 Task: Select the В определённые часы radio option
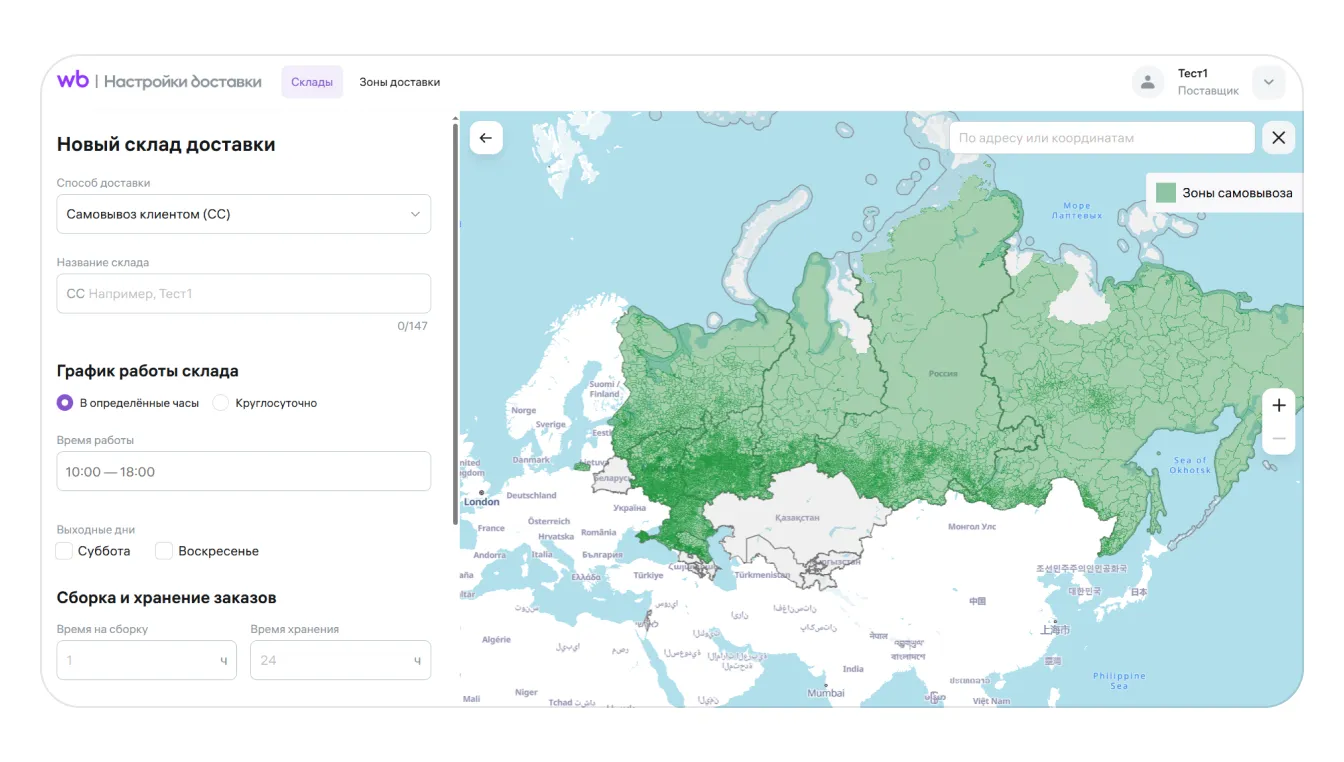[x=65, y=403]
